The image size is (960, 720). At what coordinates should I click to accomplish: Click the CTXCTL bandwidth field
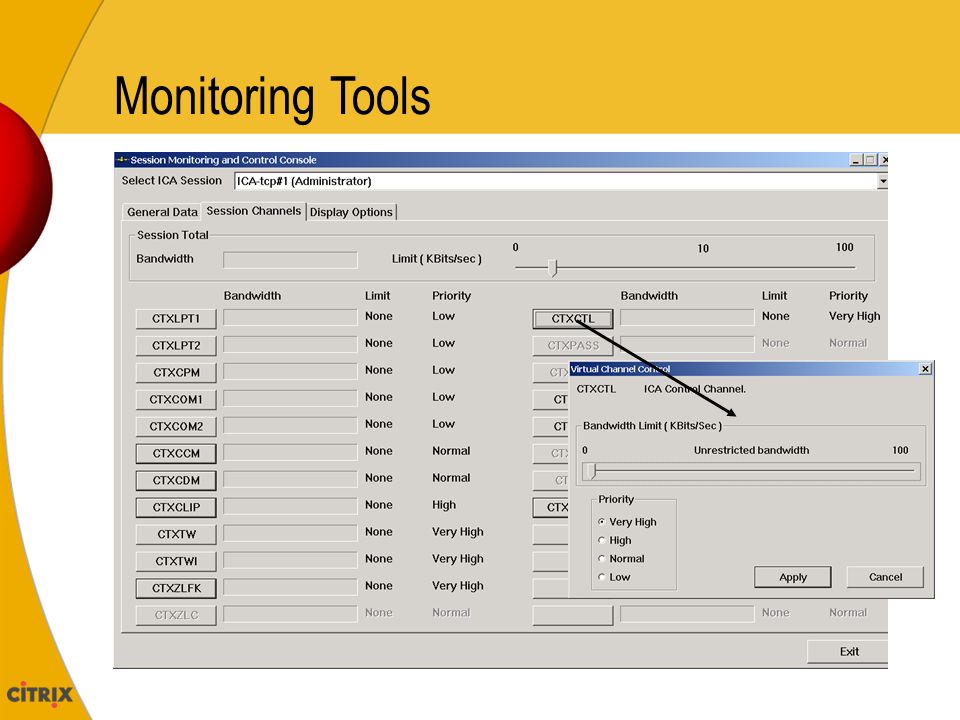pyautogui.click(x=687, y=317)
